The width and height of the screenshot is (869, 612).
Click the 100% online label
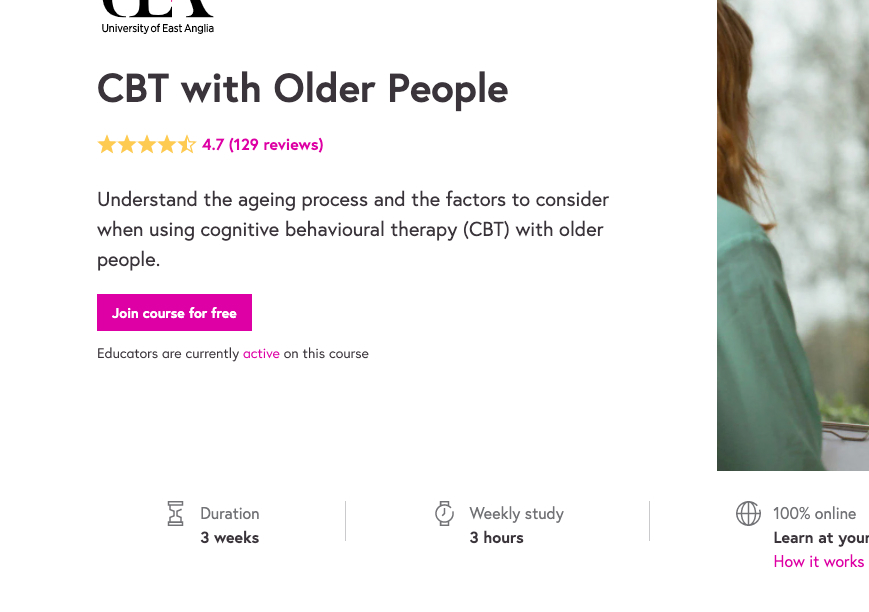pyautogui.click(x=814, y=514)
